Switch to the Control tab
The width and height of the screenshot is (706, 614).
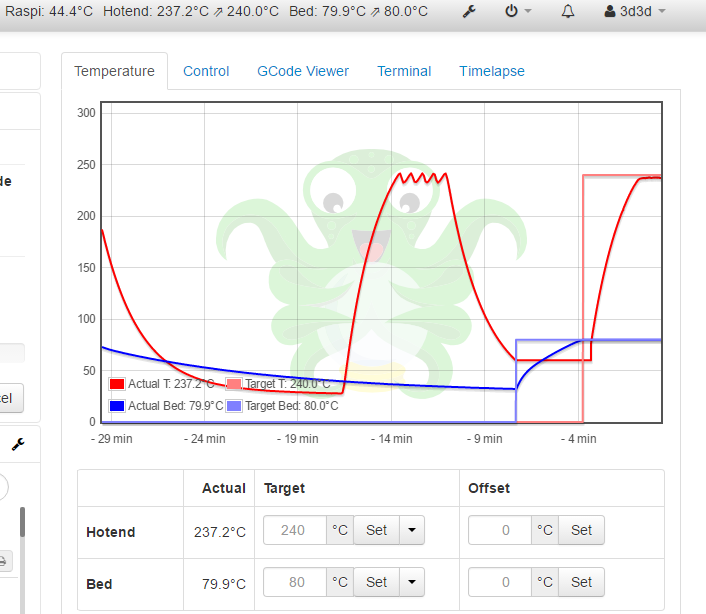pyautogui.click(x=206, y=71)
